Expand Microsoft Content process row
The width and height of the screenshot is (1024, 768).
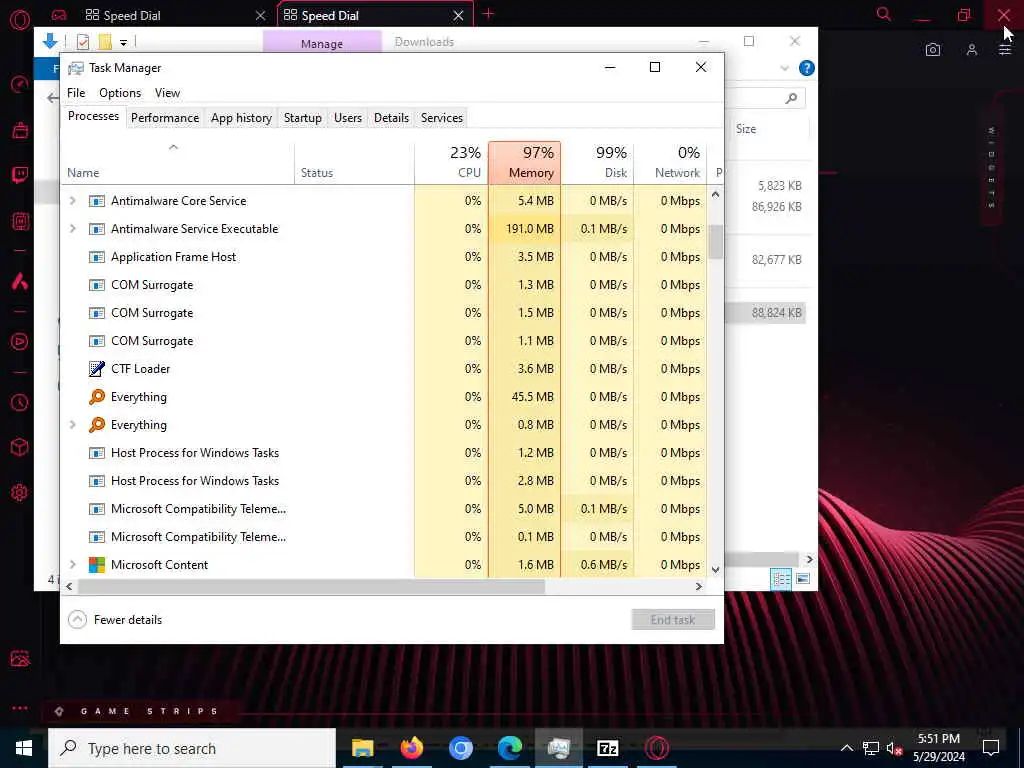[x=73, y=564]
